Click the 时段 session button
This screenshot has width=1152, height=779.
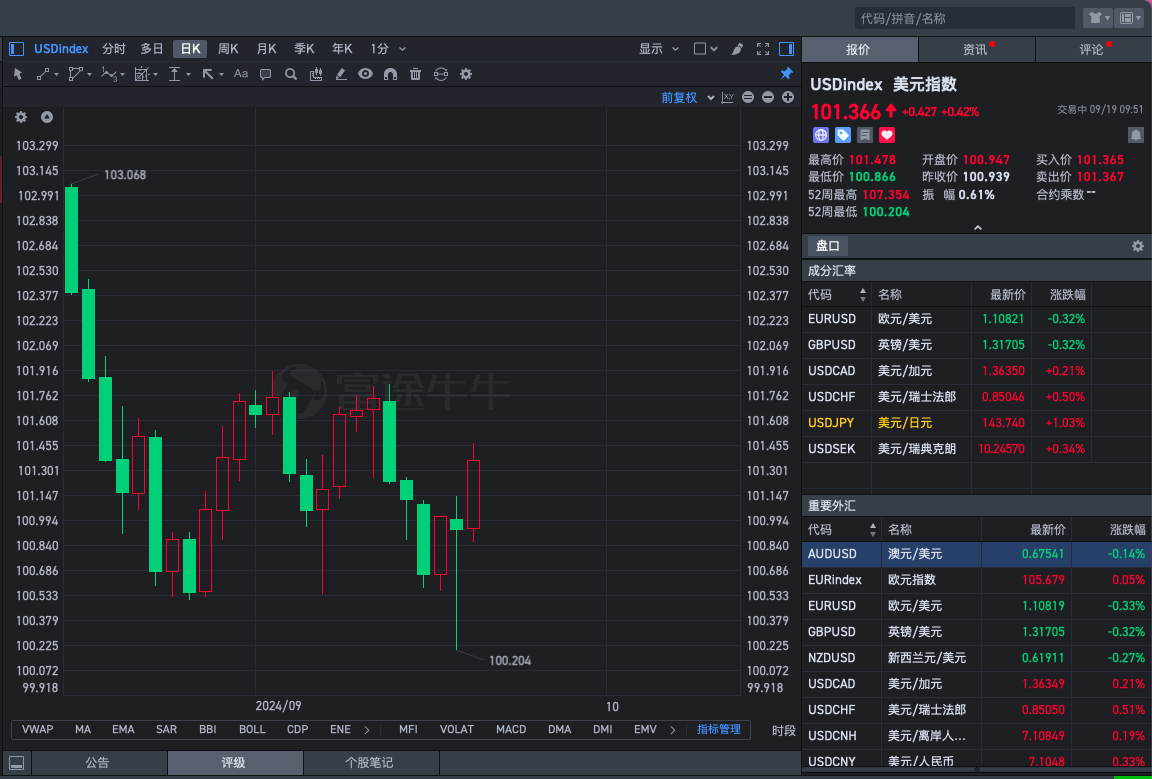click(783, 730)
